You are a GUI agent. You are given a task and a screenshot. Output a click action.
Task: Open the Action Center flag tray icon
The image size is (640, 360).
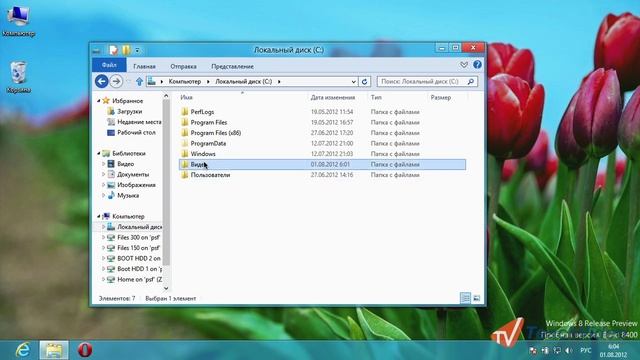(x=533, y=350)
